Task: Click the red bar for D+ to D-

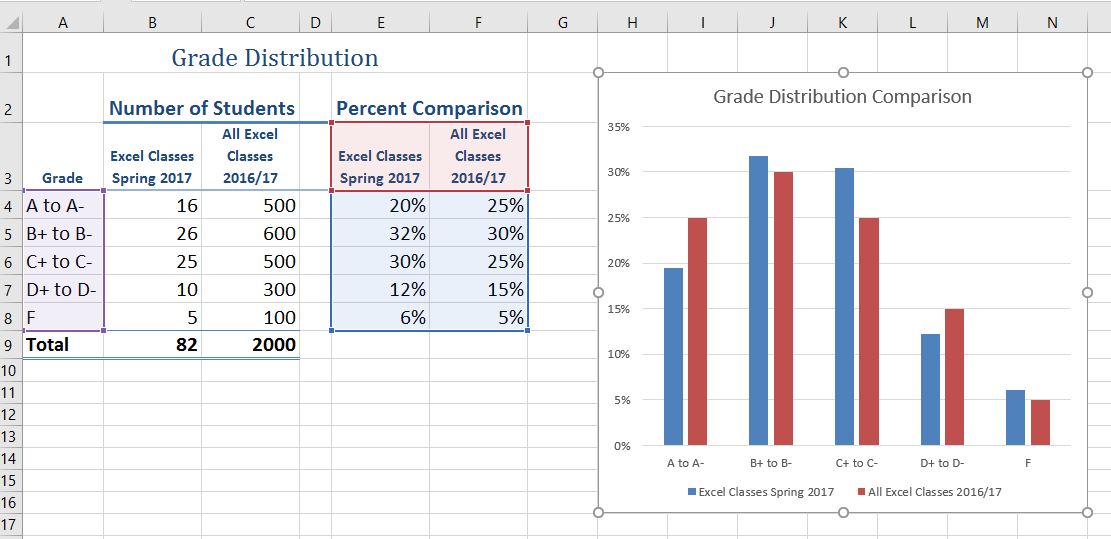Action: tap(954, 377)
